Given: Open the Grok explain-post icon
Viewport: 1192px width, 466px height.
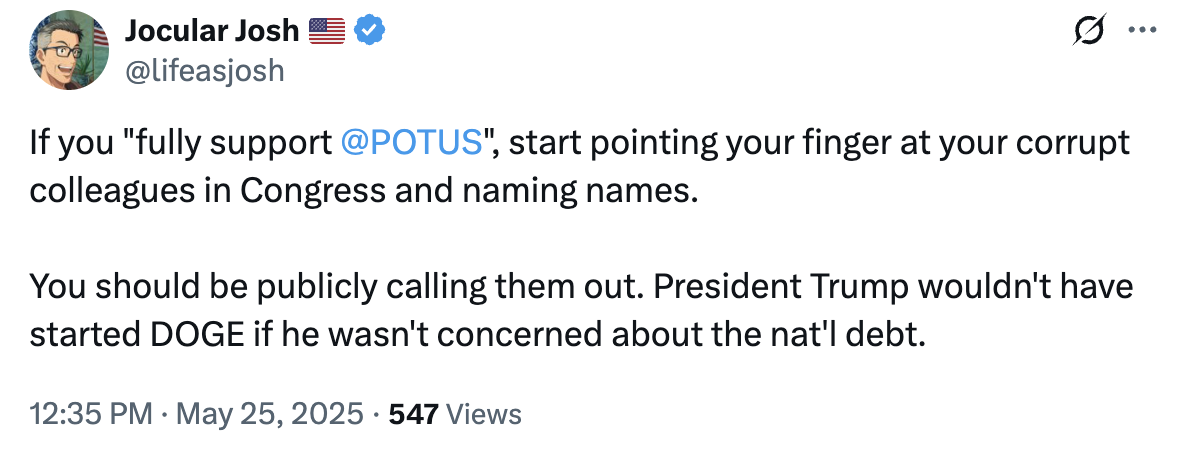Looking at the screenshot, I should tap(1089, 30).
